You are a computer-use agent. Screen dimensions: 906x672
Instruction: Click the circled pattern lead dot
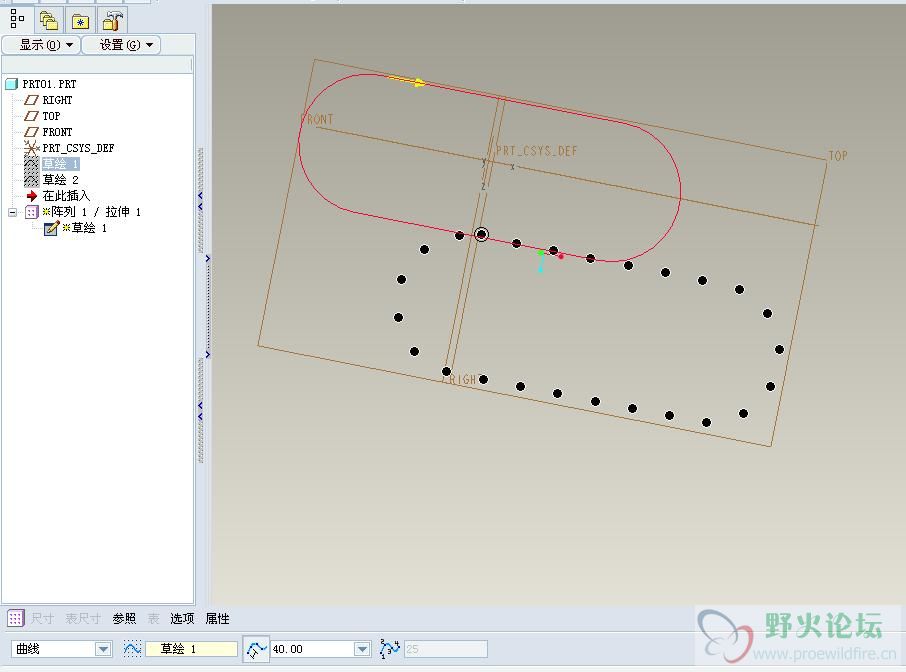(481, 234)
